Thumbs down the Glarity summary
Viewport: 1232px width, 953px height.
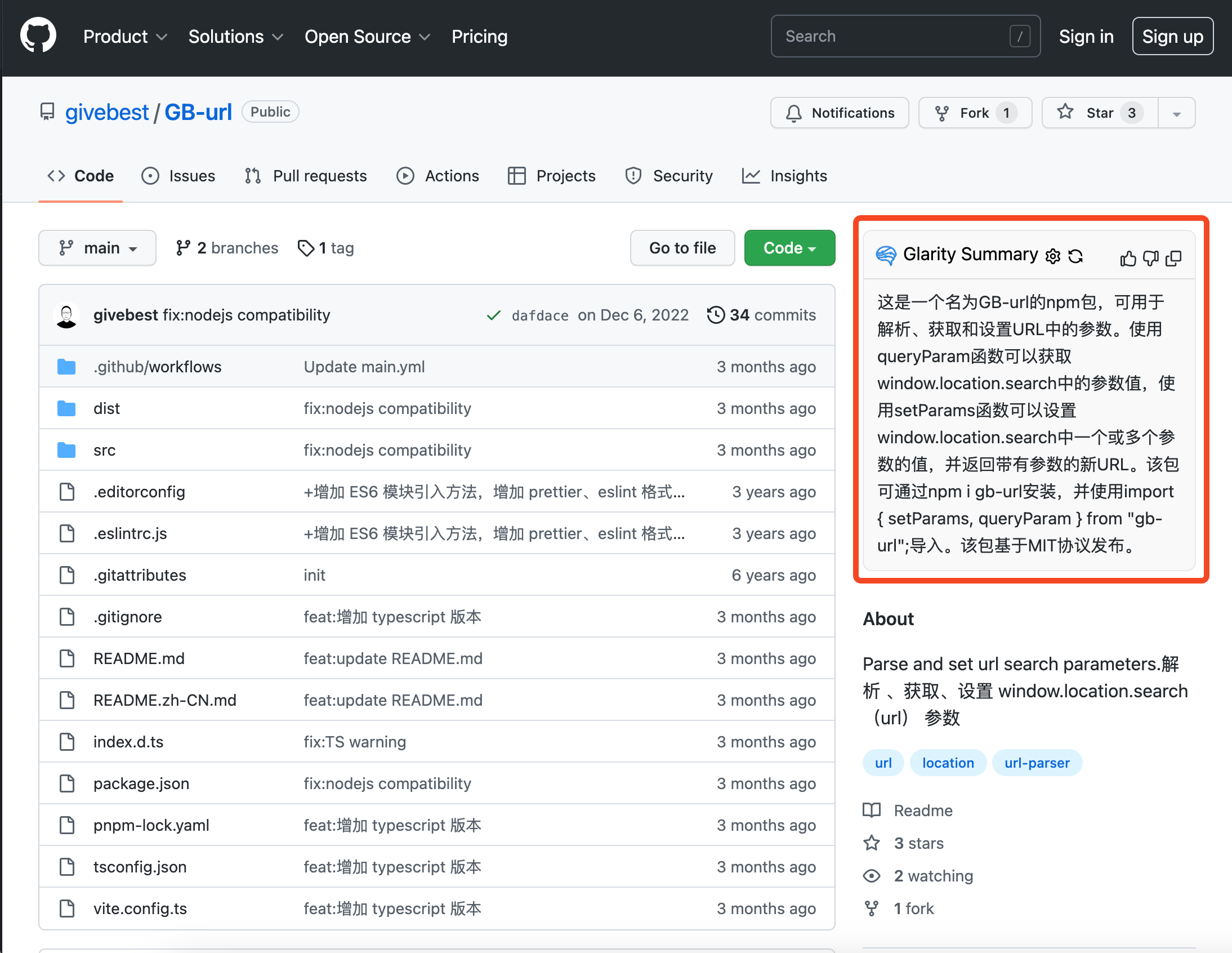(1151, 259)
